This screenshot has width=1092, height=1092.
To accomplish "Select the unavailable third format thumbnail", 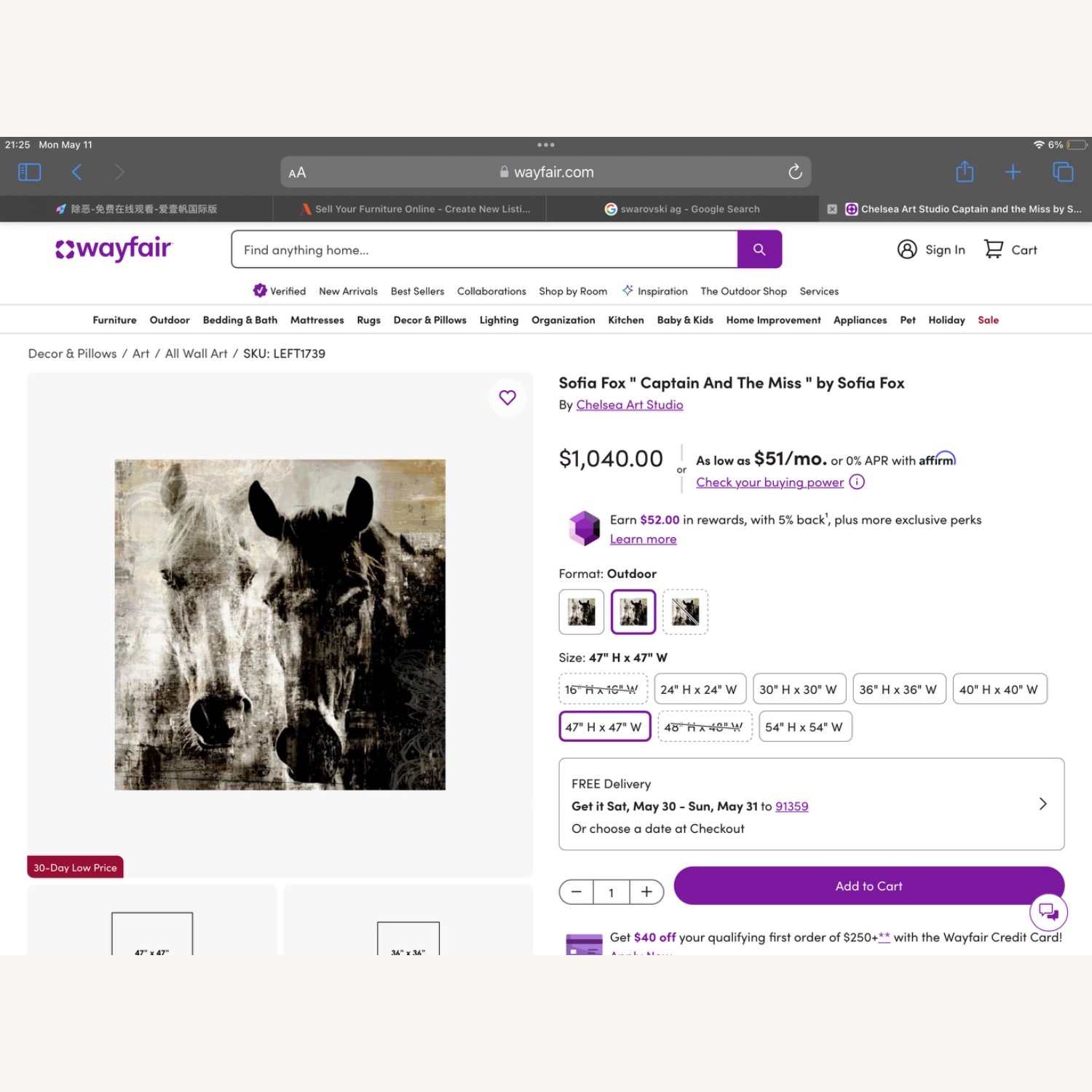I will coord(685,612).
